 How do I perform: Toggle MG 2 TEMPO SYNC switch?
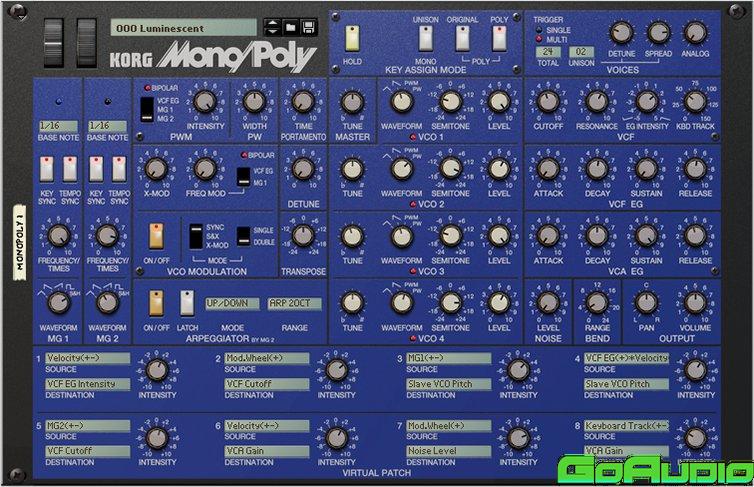click(x=119, y=169)
